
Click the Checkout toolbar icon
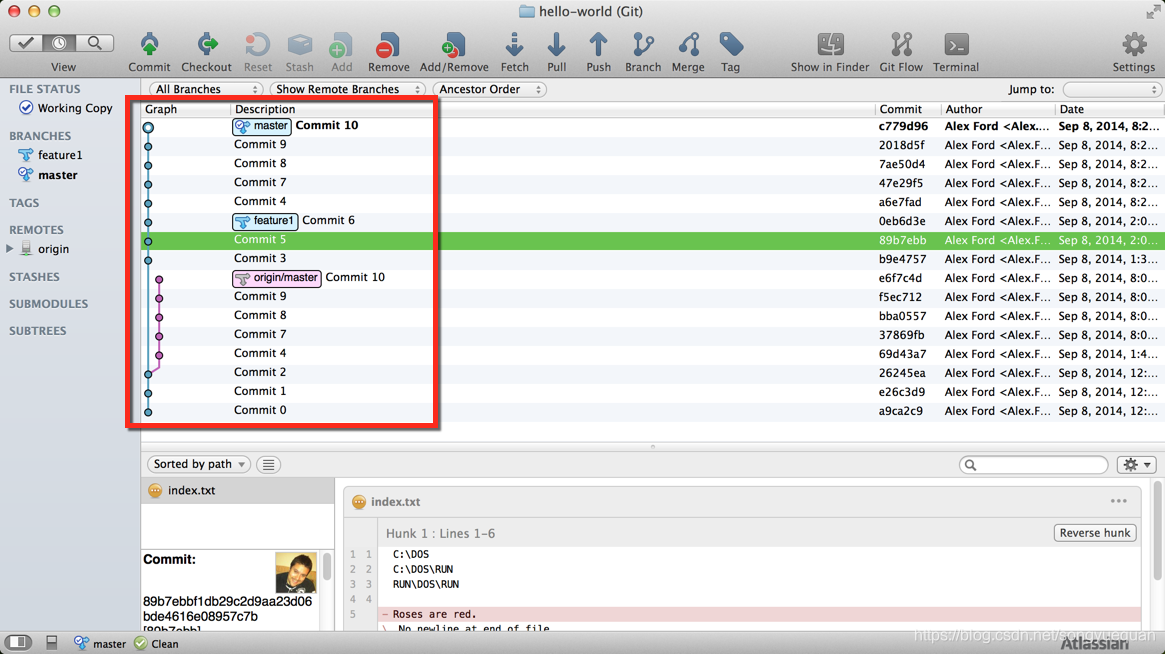tap(207, 45)
